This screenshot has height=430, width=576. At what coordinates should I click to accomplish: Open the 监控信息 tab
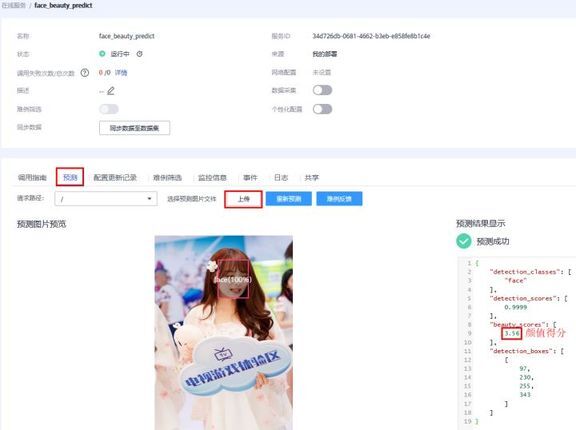tap(212, 178)
